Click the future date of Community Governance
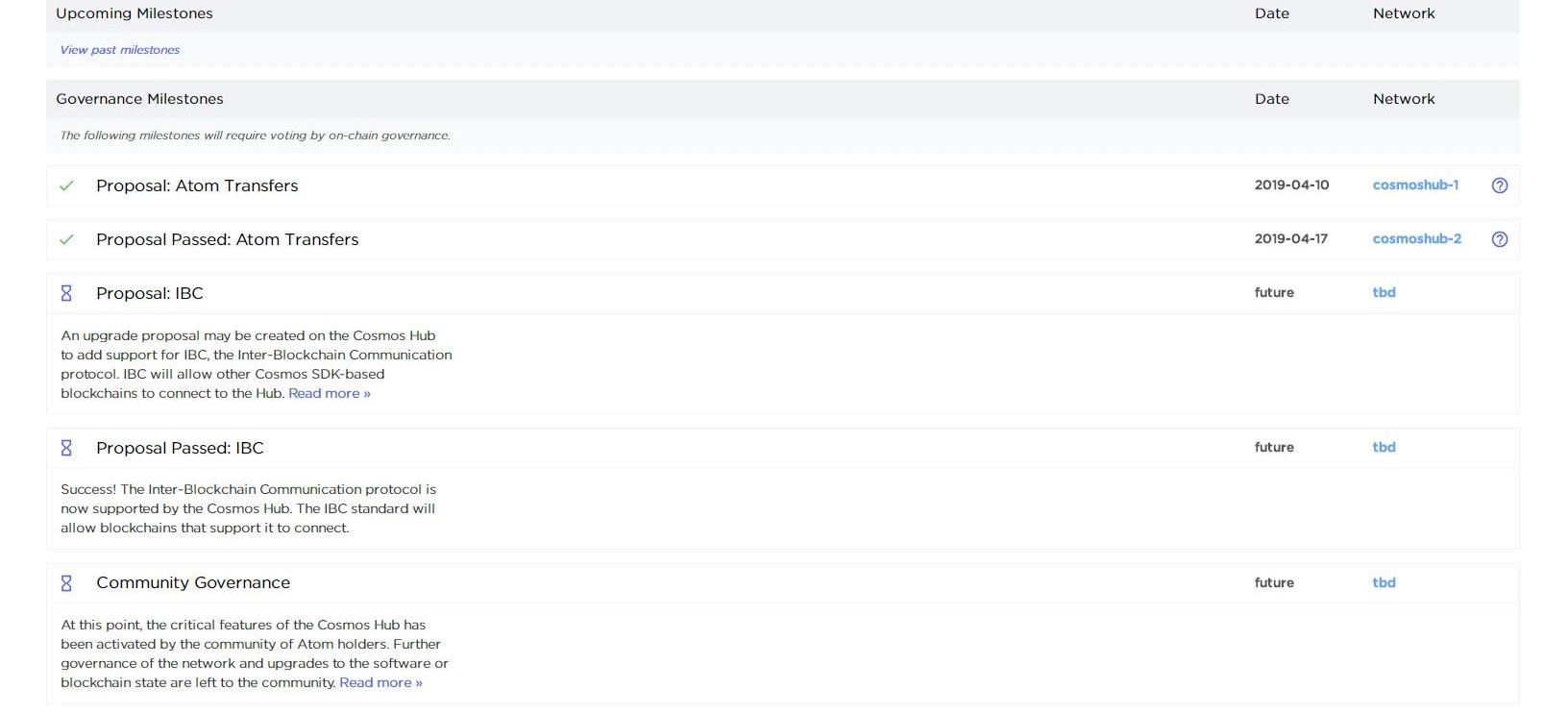 click(1274, 582)
